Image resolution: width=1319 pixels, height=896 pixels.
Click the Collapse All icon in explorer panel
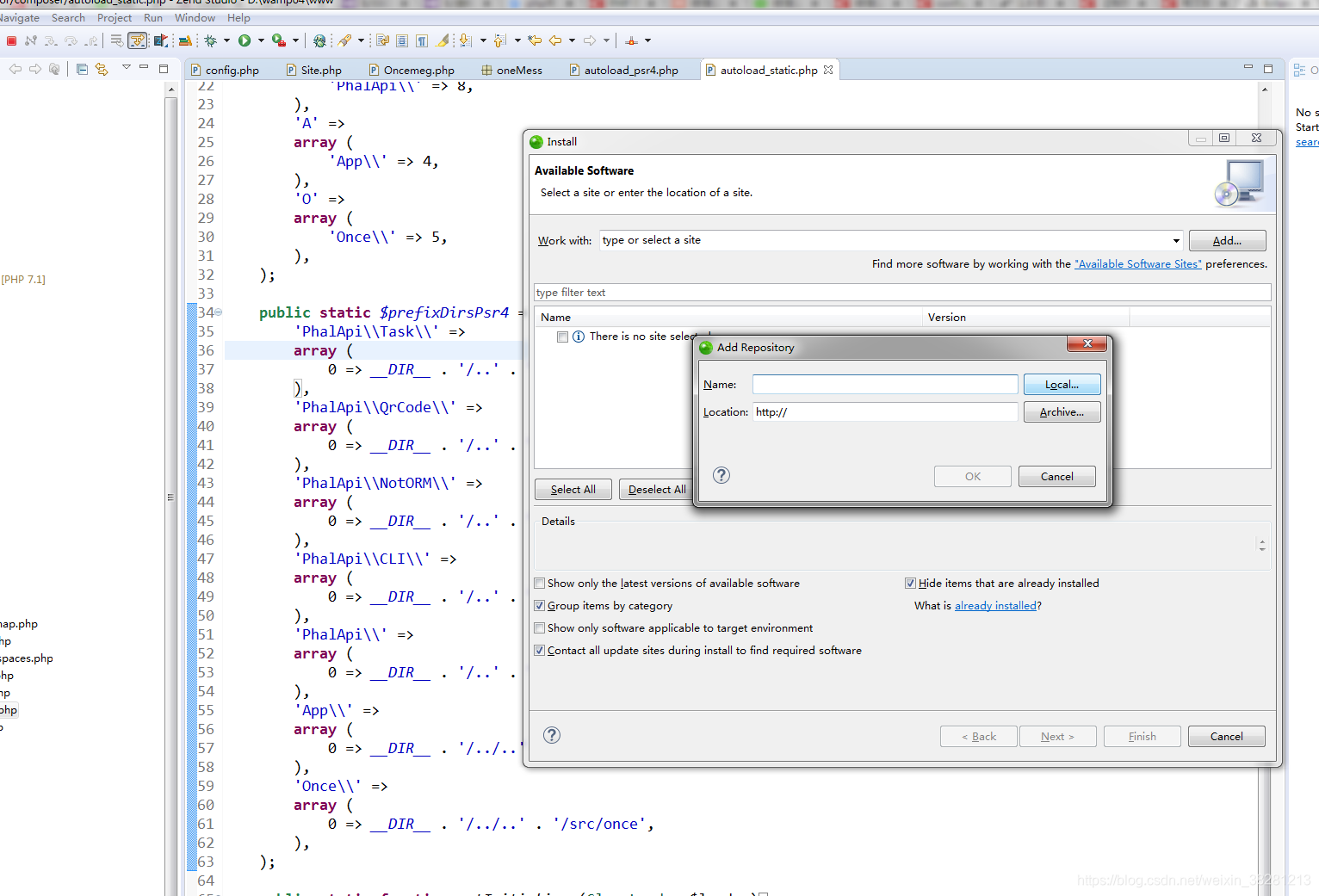click(82, 69)
